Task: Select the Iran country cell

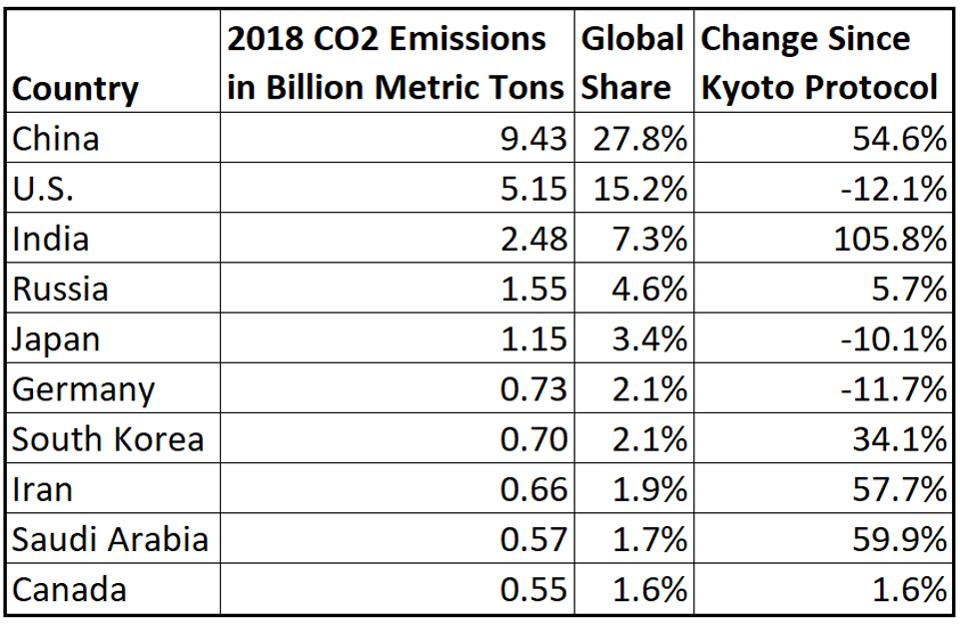Action: tap(42, 488)
